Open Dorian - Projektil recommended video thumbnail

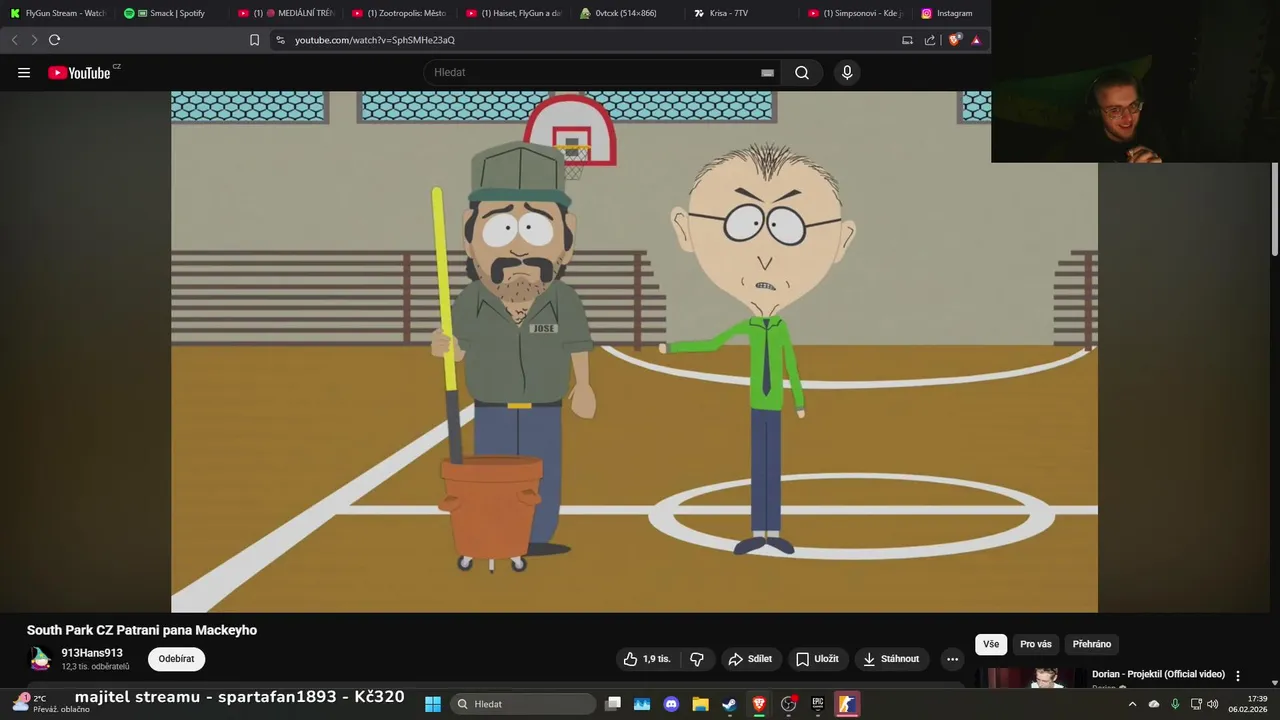(x=1031, y=678)
